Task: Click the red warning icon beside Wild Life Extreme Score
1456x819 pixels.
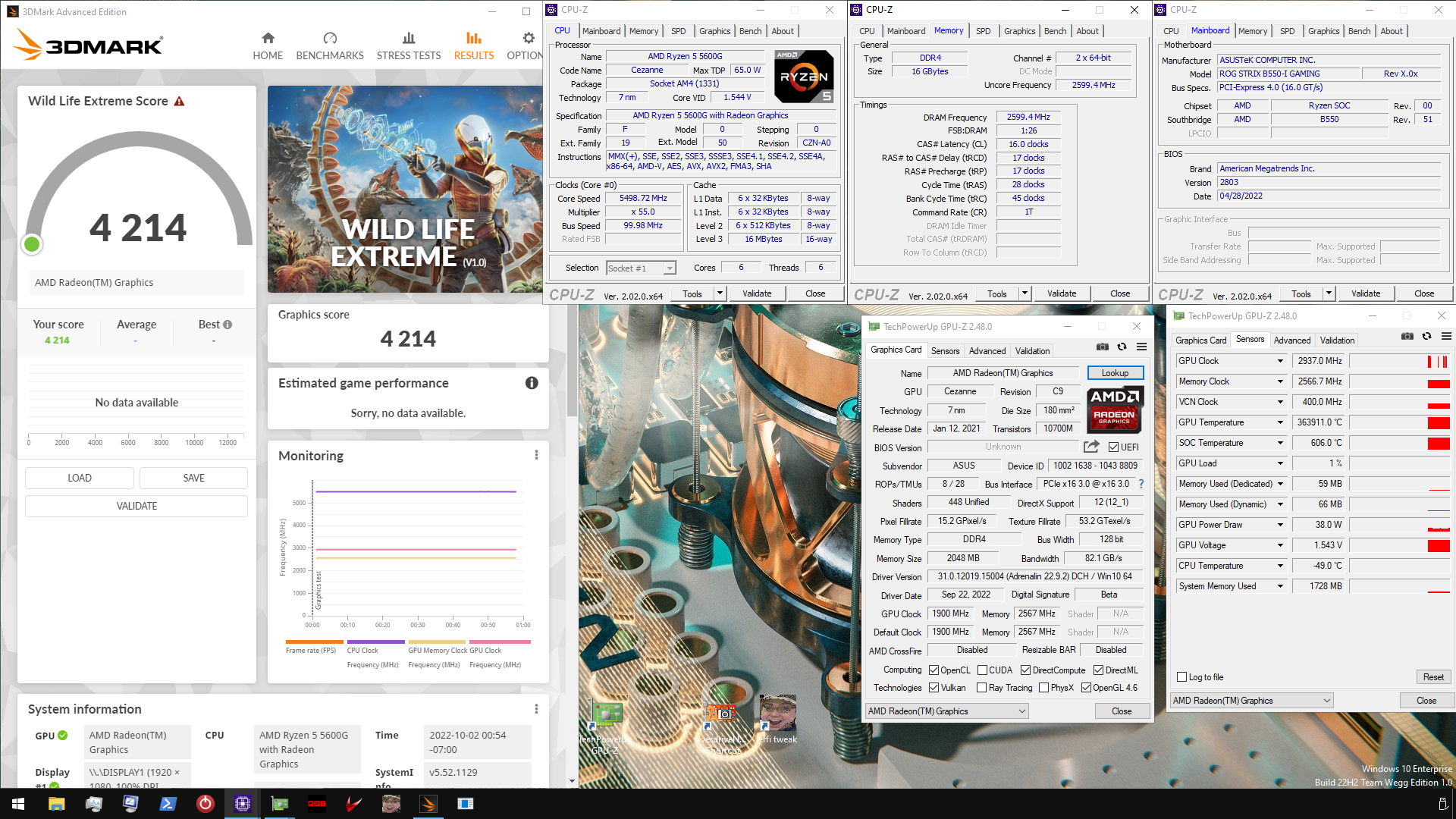Action: pyautogui.click(x=180, y=101)
